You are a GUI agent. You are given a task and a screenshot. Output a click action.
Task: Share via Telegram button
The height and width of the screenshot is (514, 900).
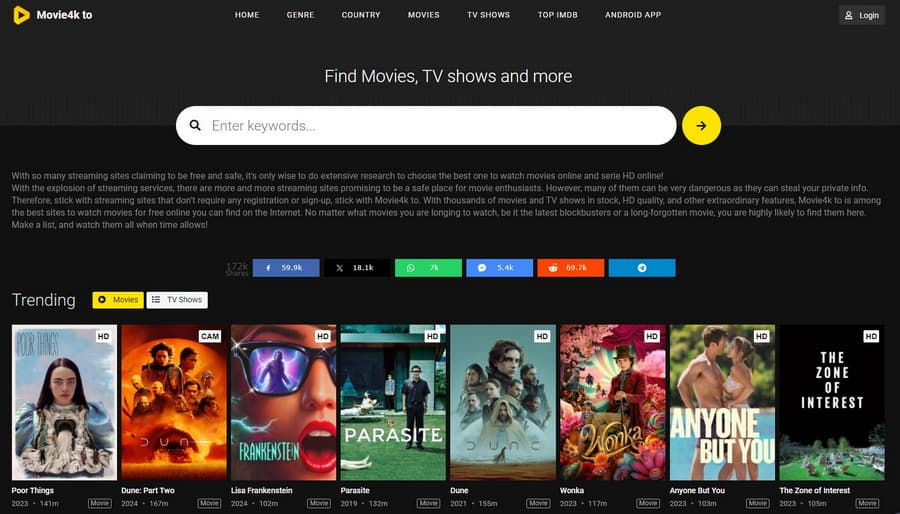click(642, 268)
